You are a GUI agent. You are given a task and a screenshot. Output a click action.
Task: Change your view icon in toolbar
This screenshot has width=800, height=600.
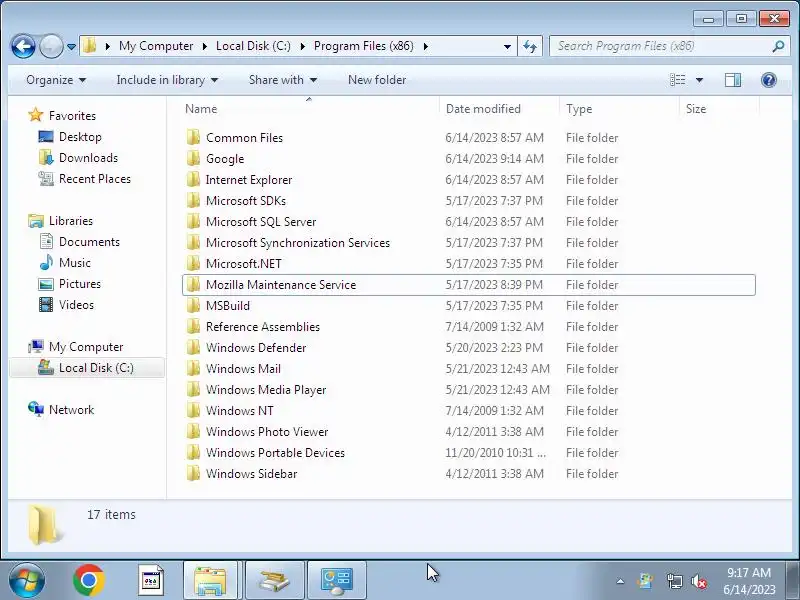coord(678,80)
